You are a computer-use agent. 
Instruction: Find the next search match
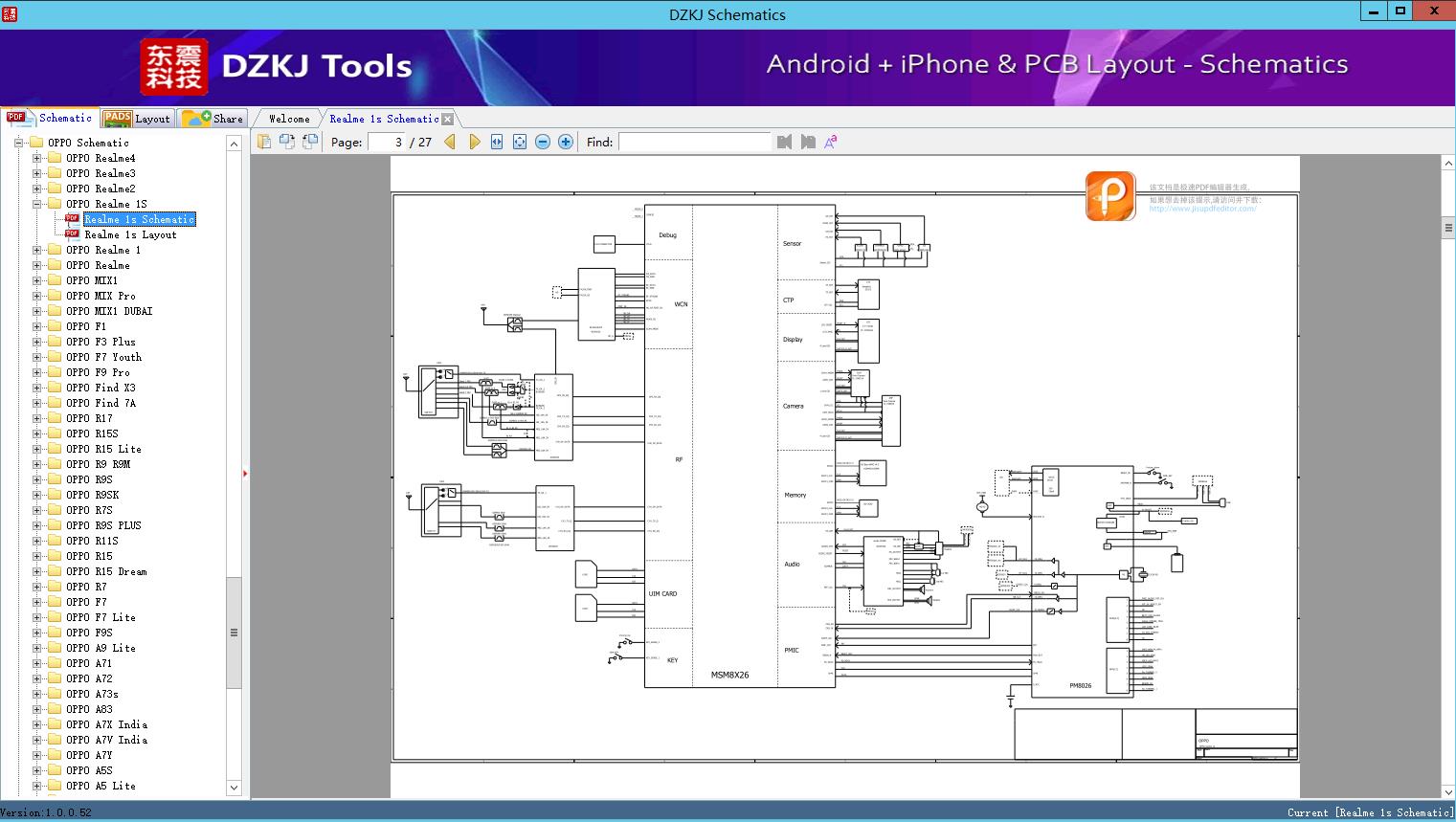(808, 142)
